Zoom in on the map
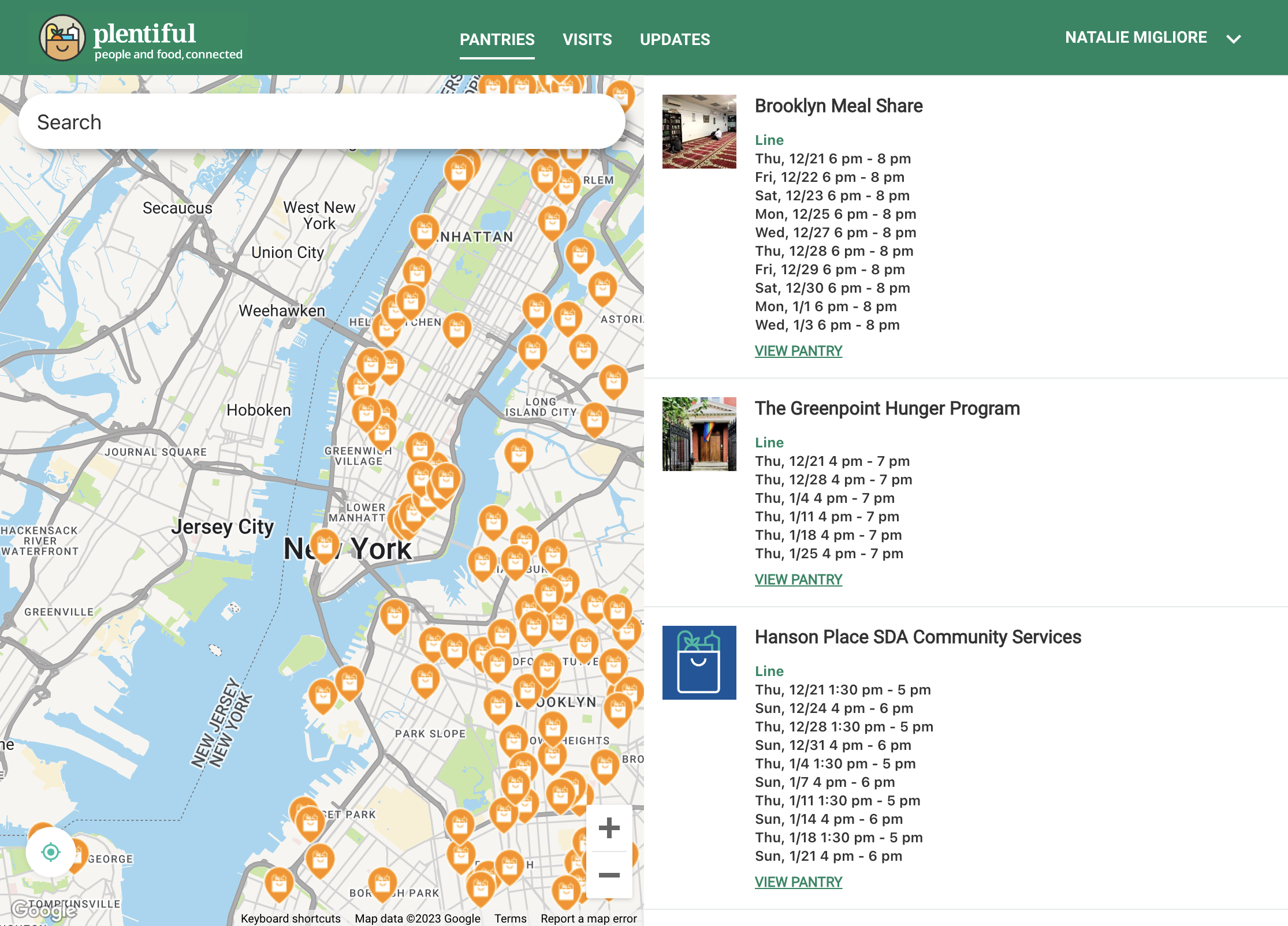Screen dimensions: 1288x926 coord(609,828)
